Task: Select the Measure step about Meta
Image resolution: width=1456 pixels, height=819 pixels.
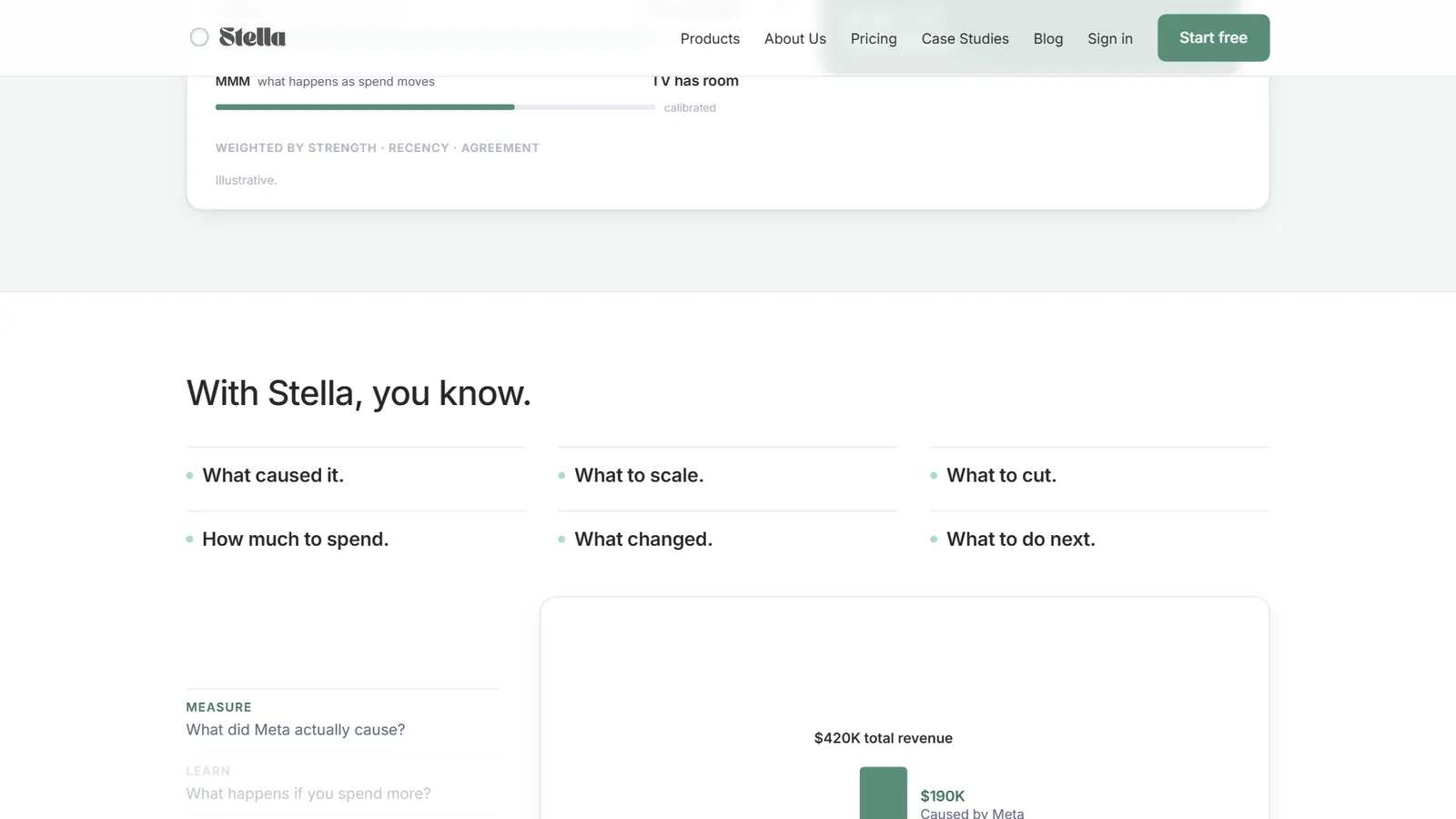Action: point(342,719)
